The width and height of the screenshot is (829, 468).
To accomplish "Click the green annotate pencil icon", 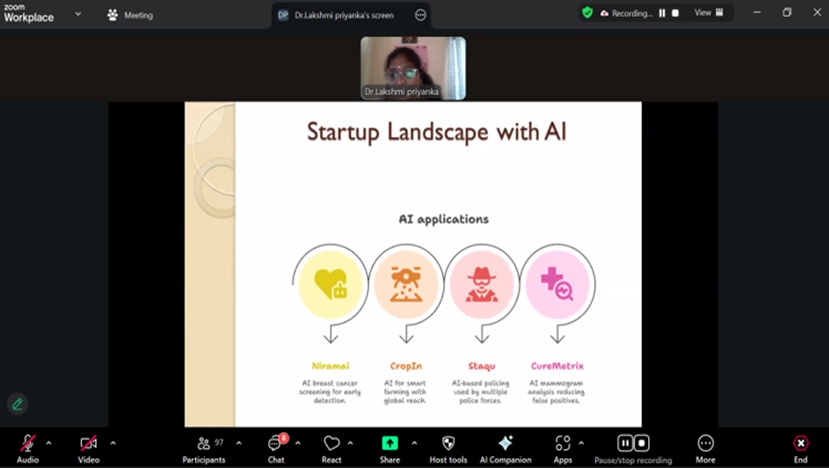I will tap(17, 404).
